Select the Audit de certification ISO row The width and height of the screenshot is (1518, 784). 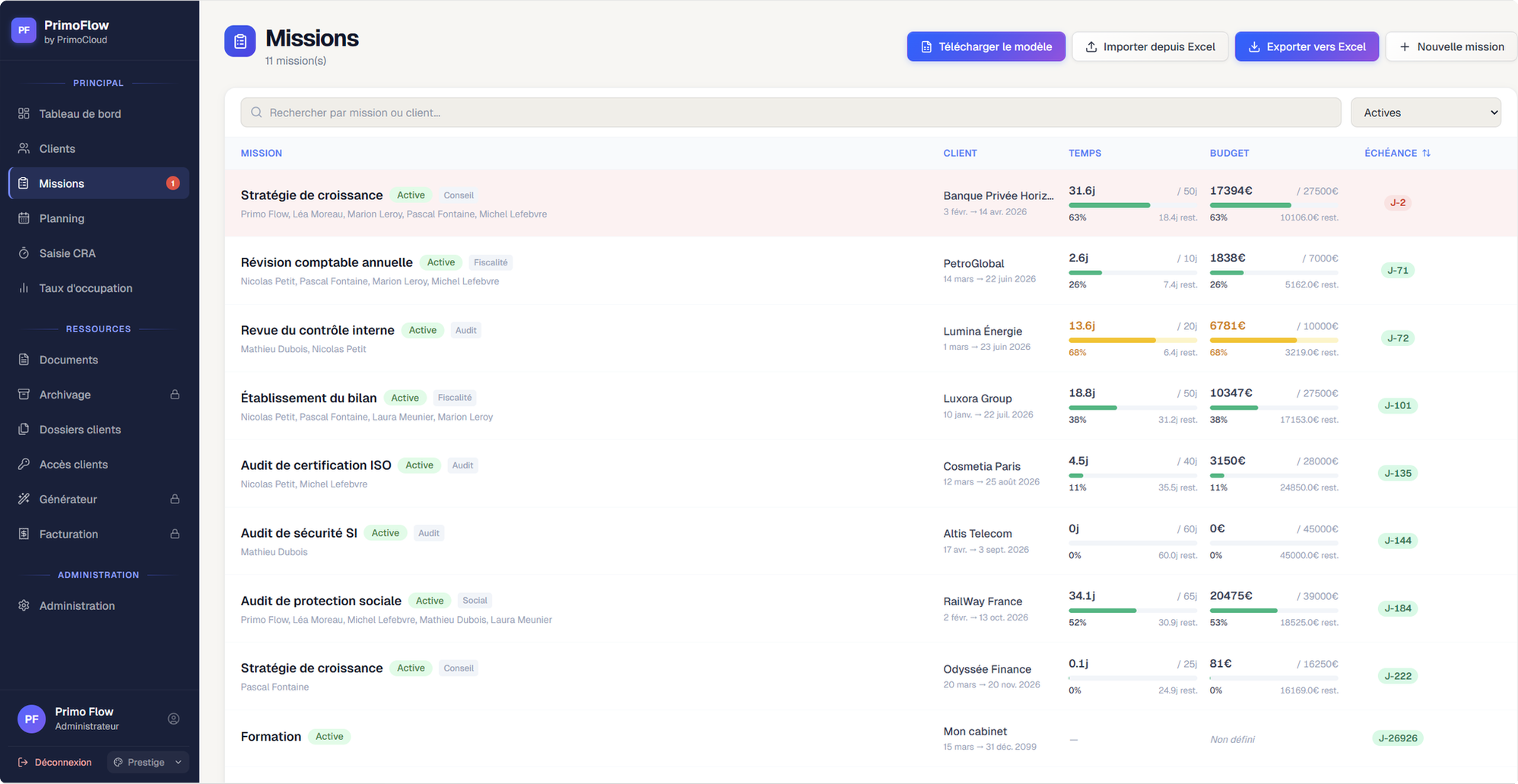click(x=871, y=473)
